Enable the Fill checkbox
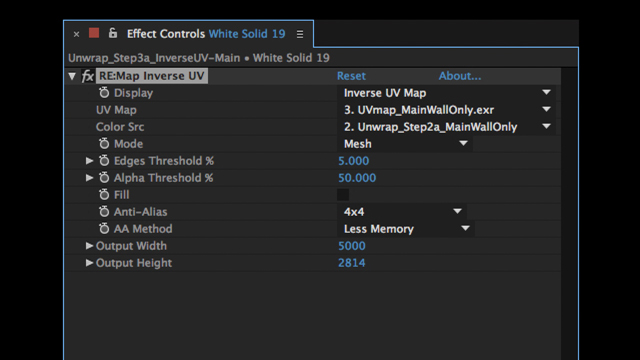 pos(343,195)
